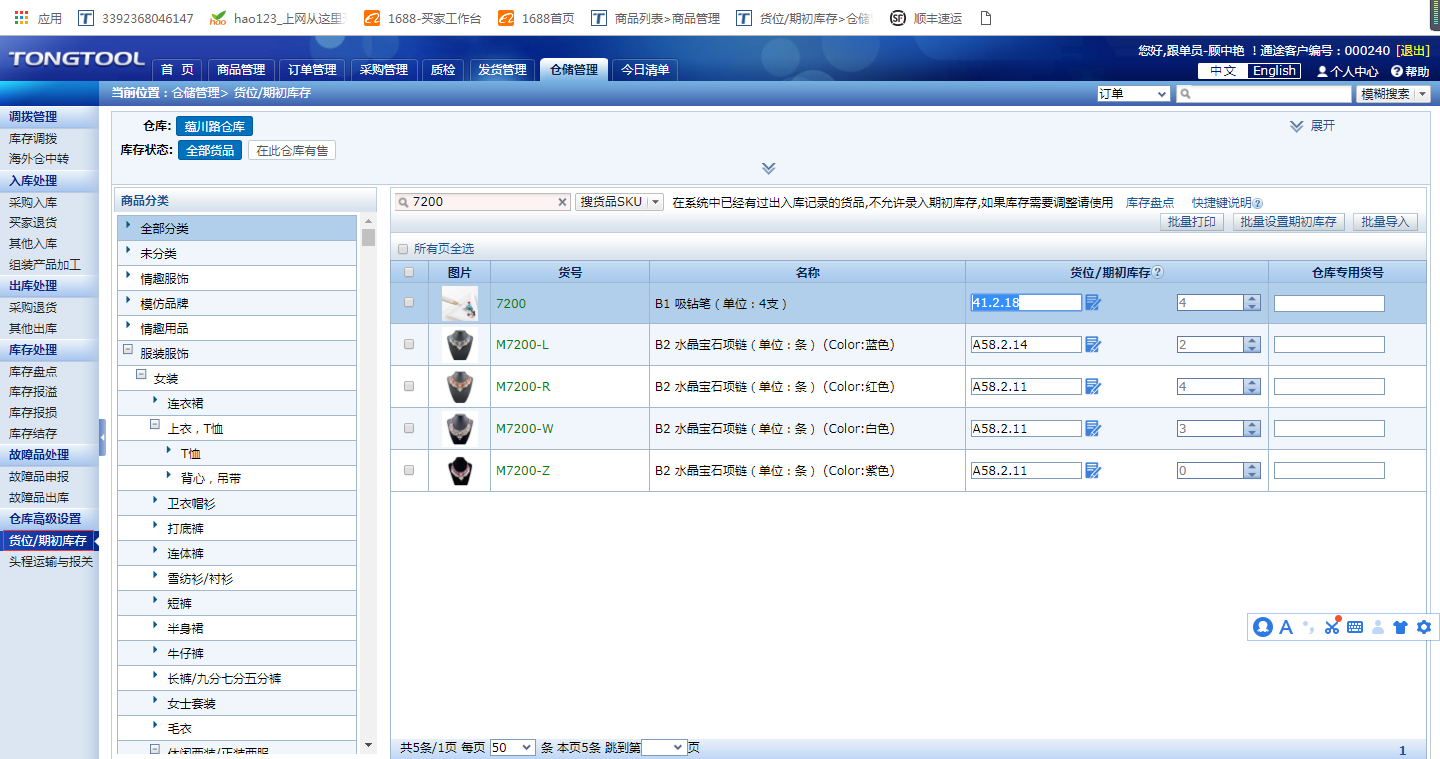Clear the 7200 search box via X icon

tap(562, 201)
